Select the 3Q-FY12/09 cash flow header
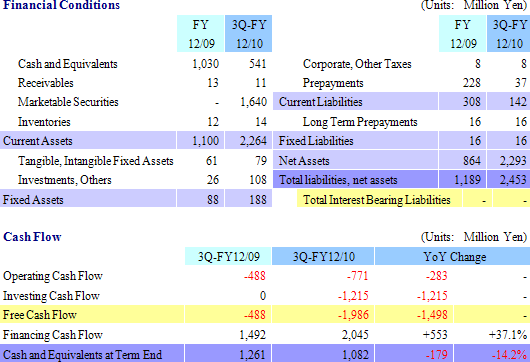 point(228,256)
